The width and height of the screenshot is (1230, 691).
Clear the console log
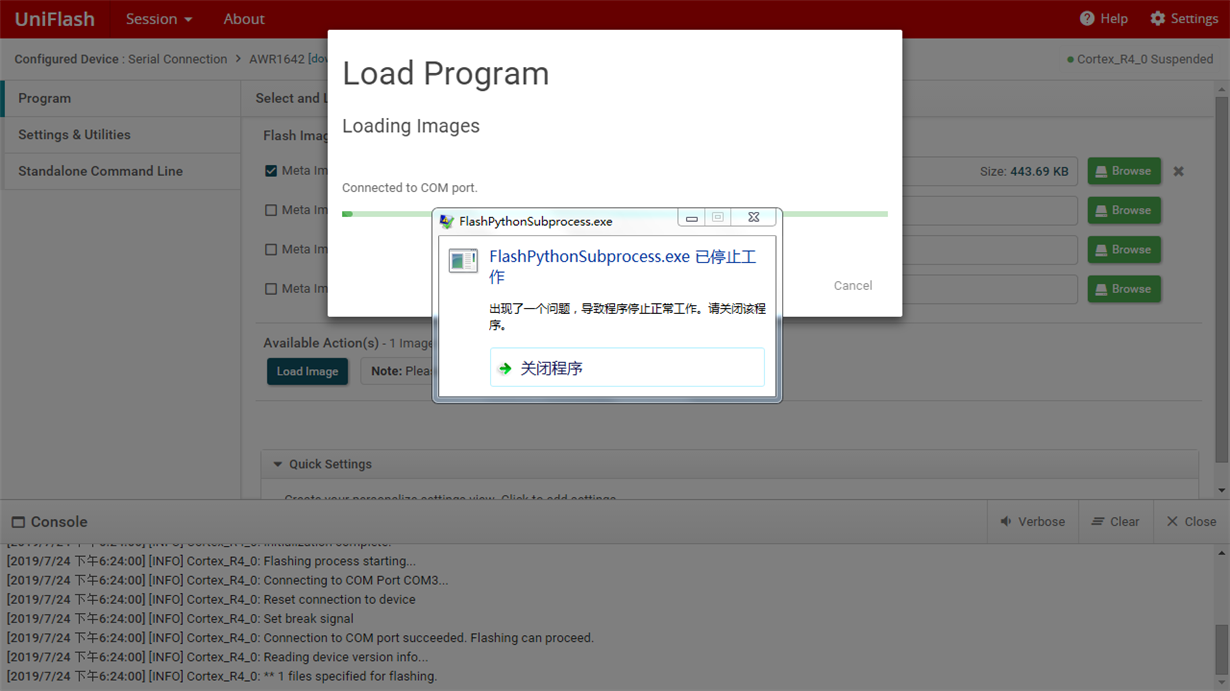(x=1115, y=522)
